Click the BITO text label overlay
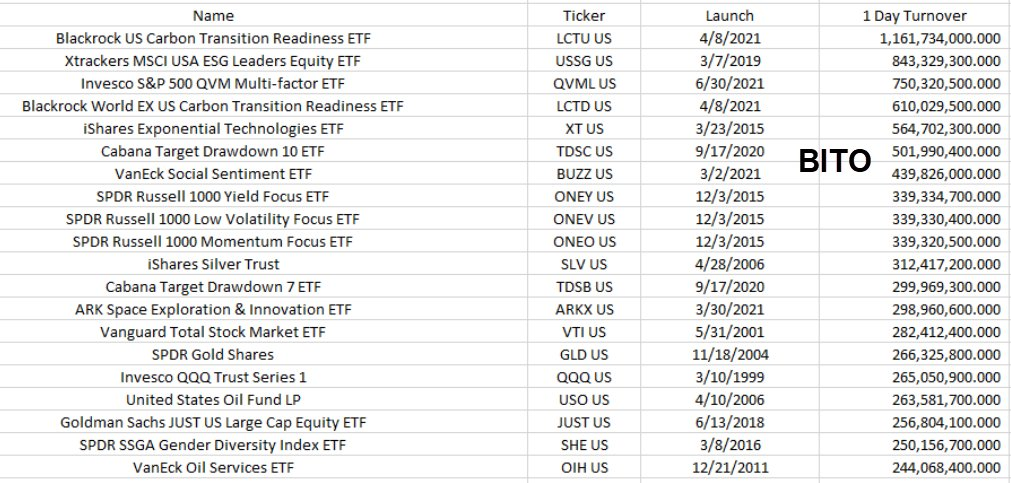Image resolution: width=1011 pixels, height=483 pixels. coord(835,161)
